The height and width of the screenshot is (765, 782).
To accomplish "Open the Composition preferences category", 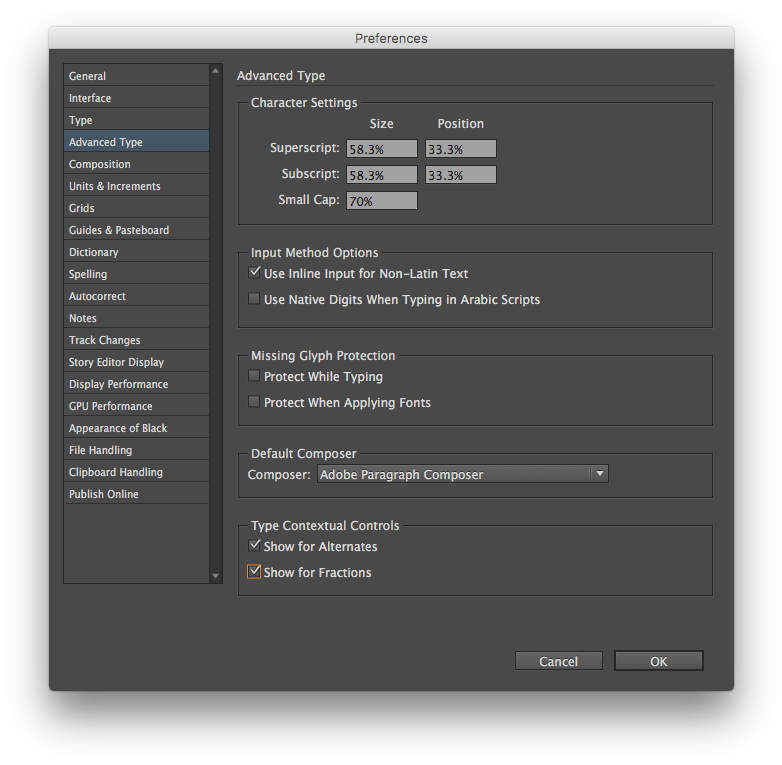I will click(x=136, y=164).
